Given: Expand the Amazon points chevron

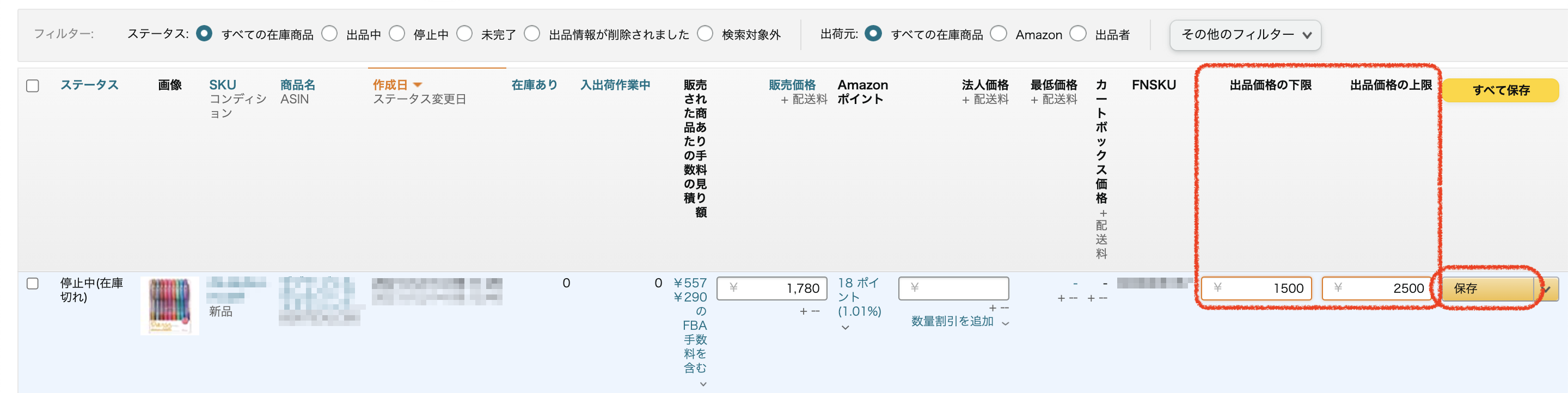Looking at the screenshot, I should tap(845, 327).
